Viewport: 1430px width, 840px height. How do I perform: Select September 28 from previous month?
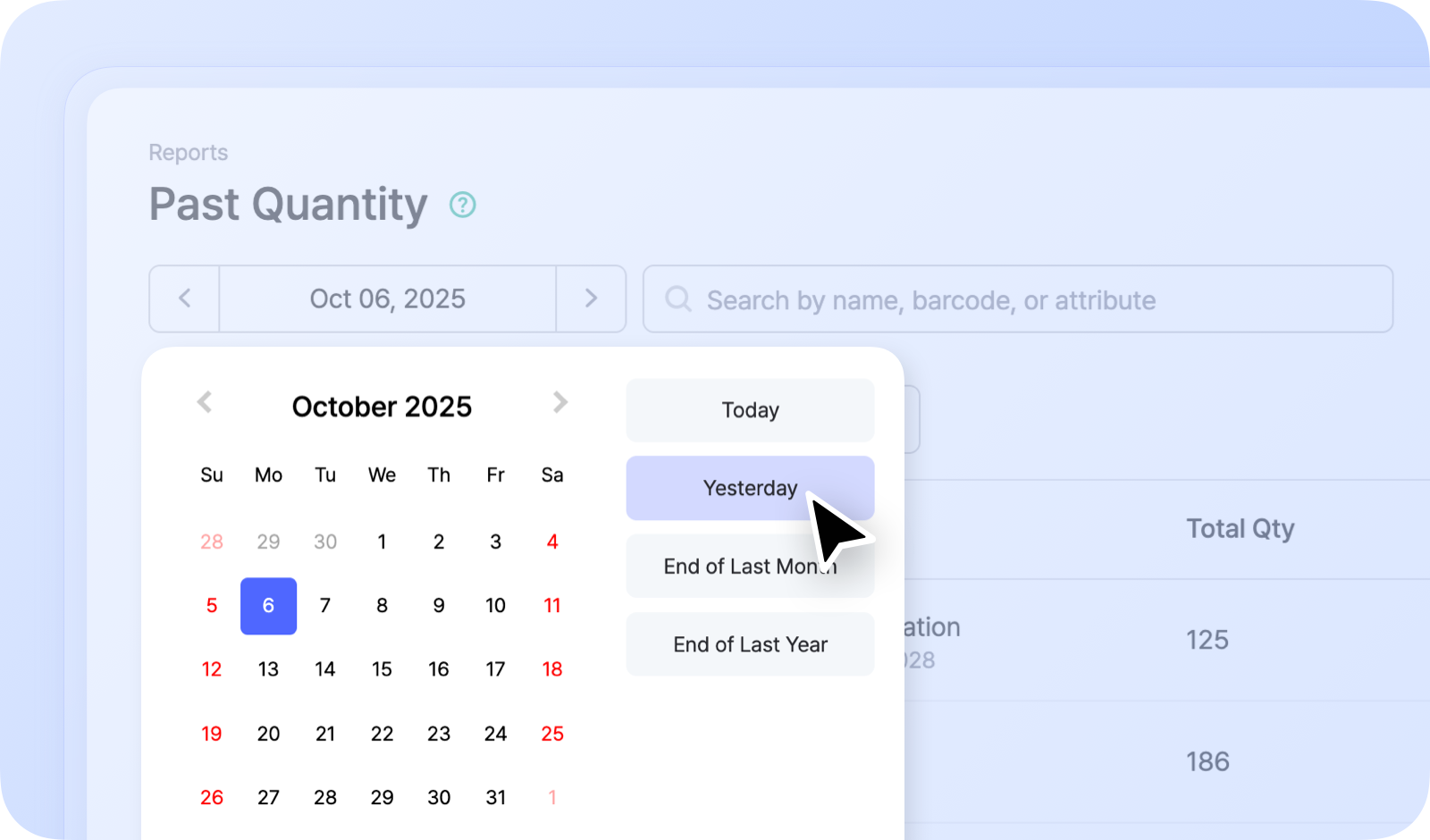[212, 542]
